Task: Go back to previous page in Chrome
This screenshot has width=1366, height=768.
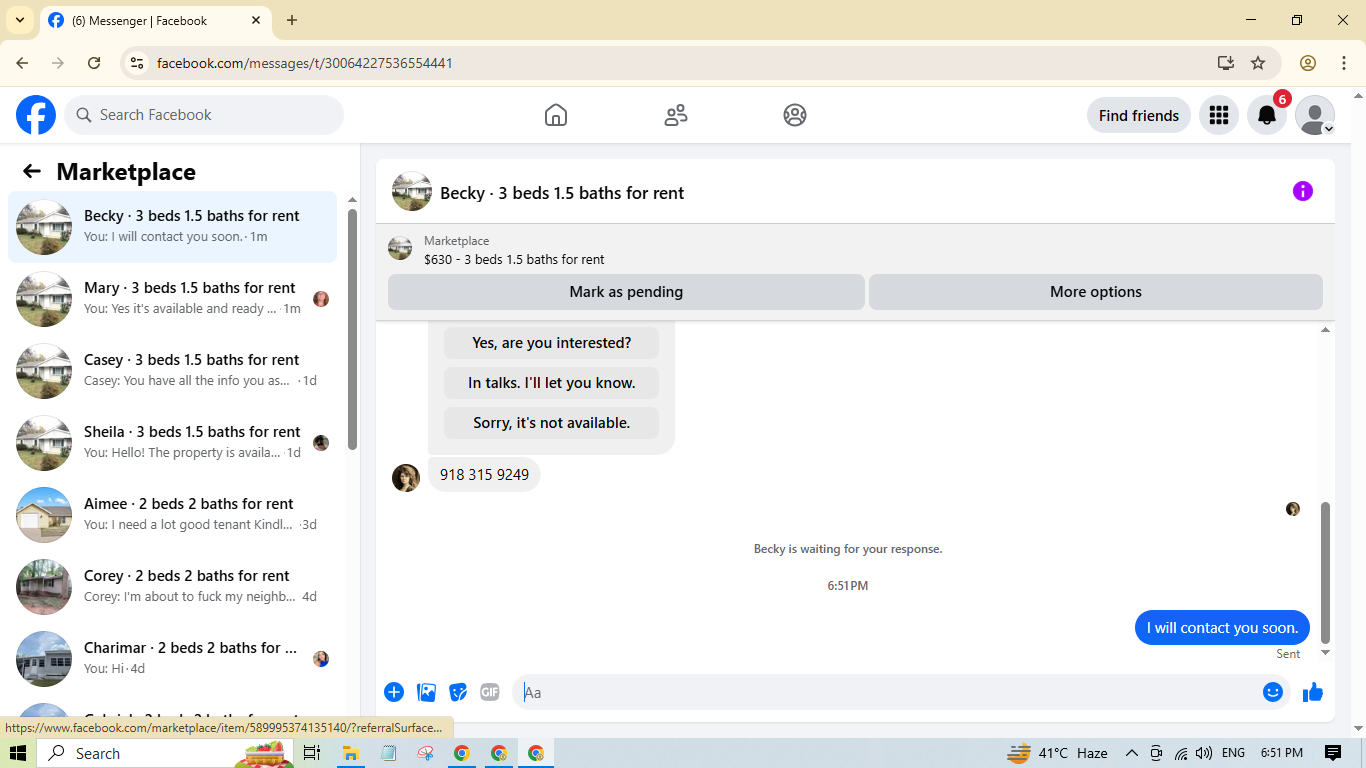Action: (x=22, y=63)
